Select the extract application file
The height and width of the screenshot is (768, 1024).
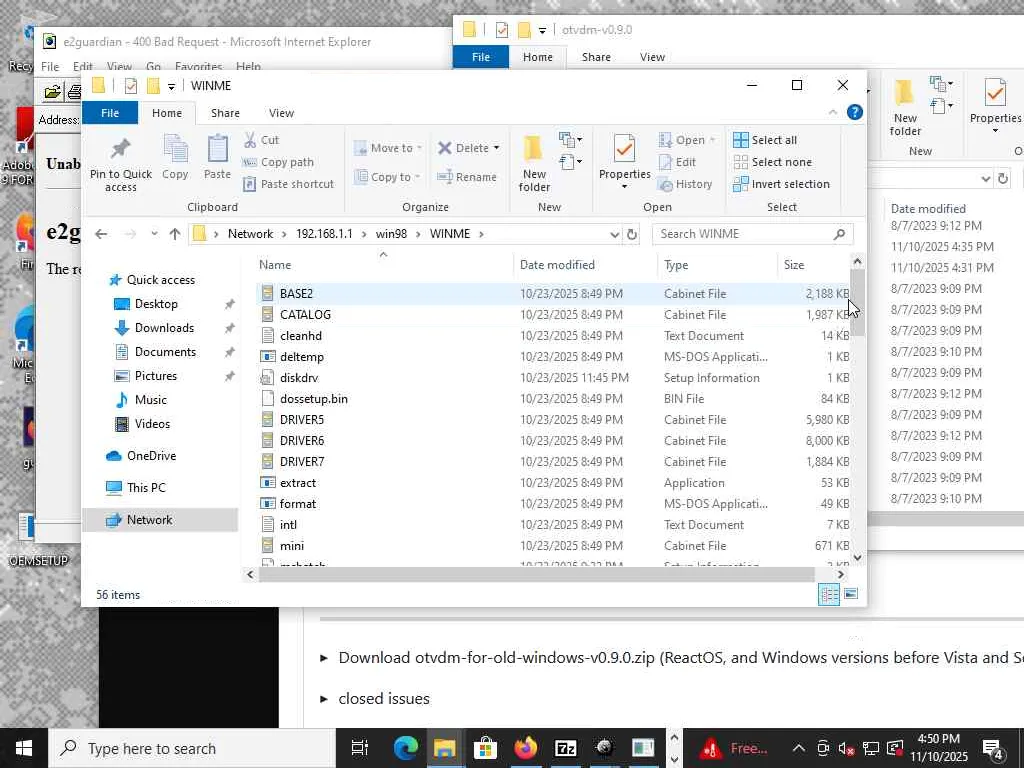pyautogui.click(x=554, y=483)
